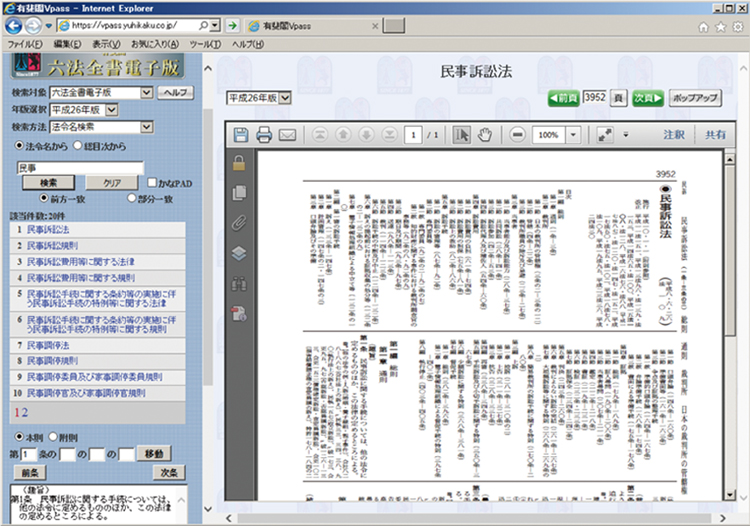This screenshot has height=526, width=750.
Task: Open the document signature panel icon
Action: (239, 314)
